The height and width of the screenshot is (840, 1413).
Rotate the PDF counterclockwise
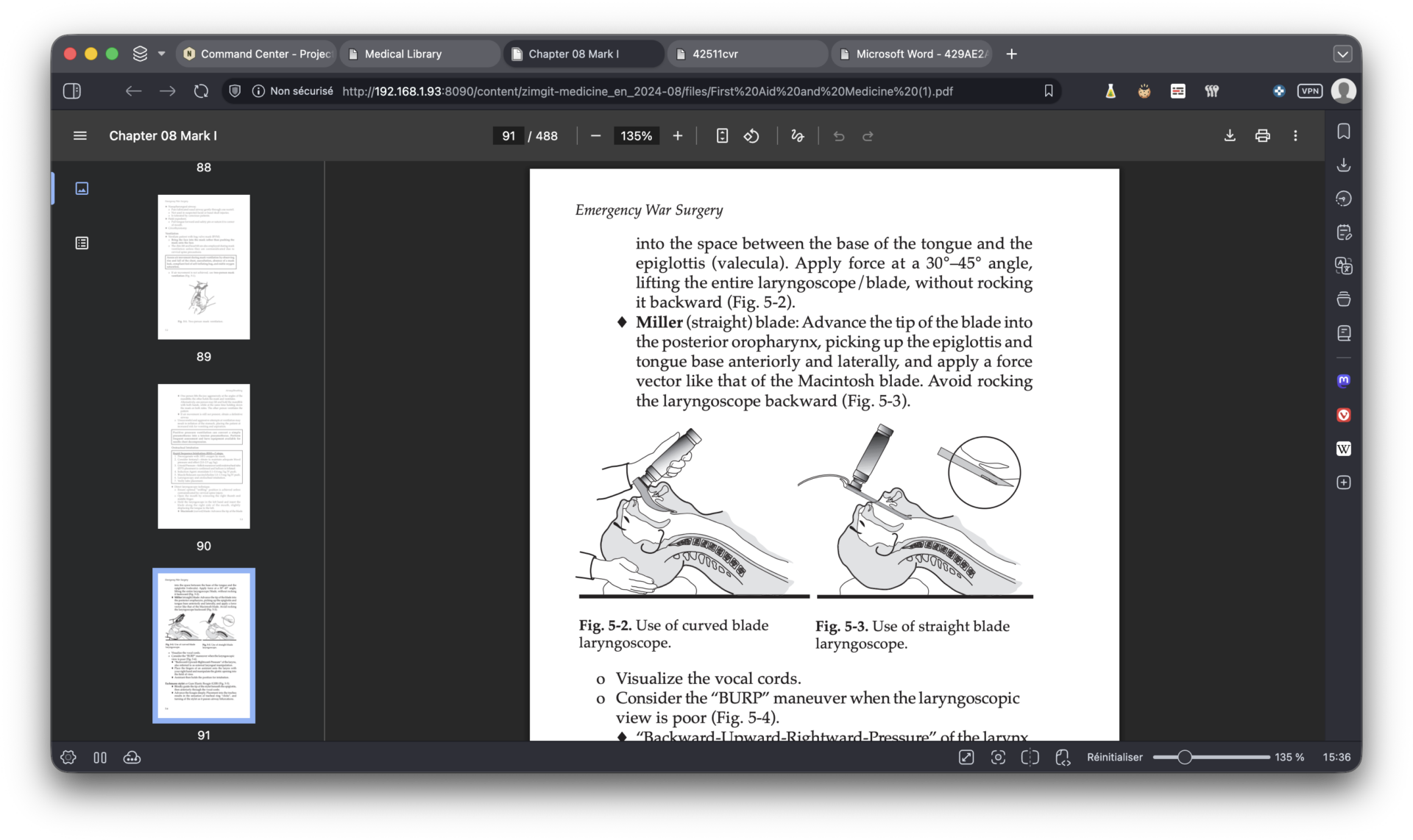pos(751,136)
